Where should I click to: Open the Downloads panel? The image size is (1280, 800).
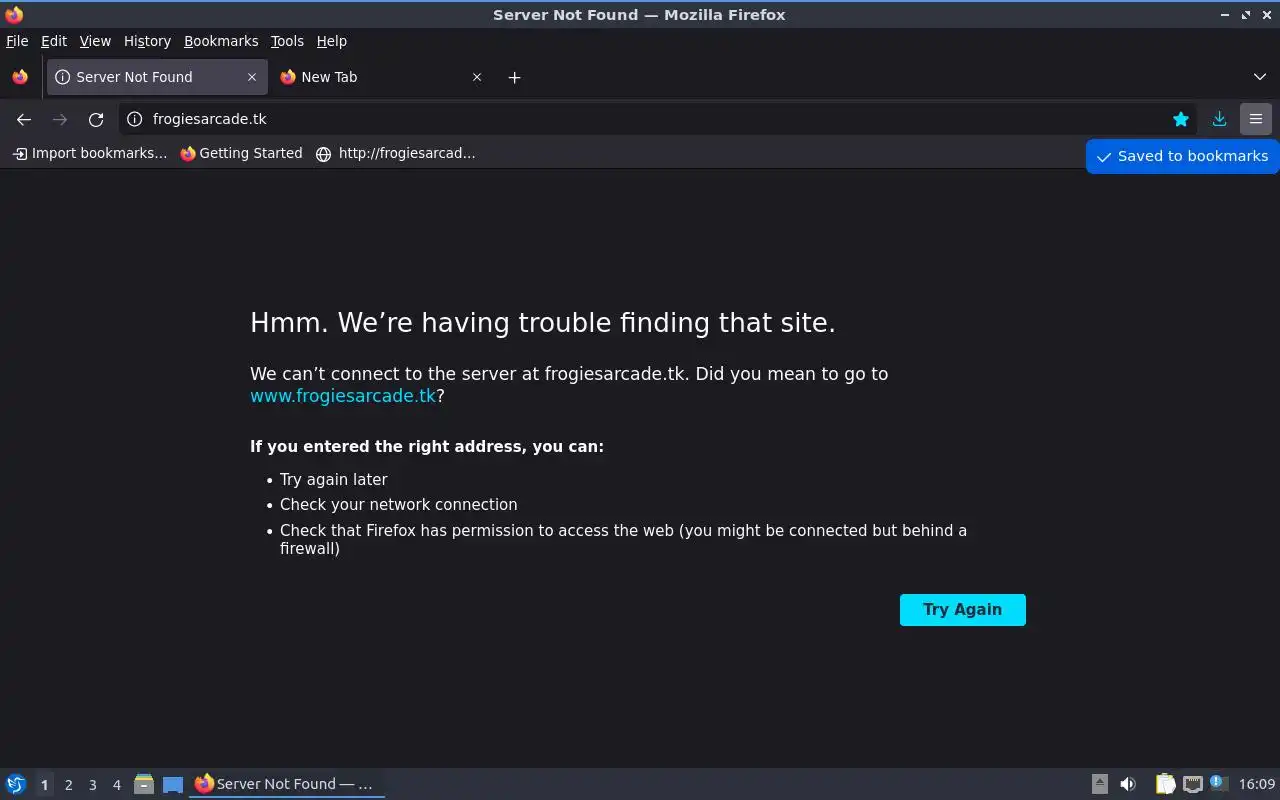click(x=1219, y=119)
